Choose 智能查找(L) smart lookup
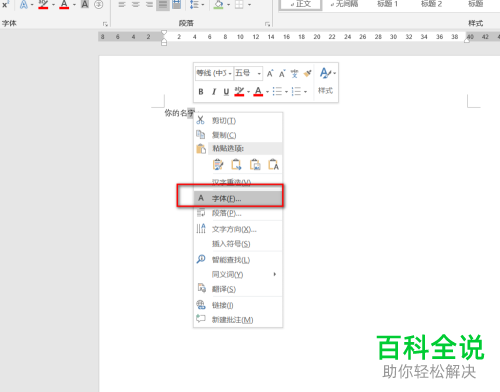Screen dimensions: 500x392 pyautogui.click(x=238, y=259)
